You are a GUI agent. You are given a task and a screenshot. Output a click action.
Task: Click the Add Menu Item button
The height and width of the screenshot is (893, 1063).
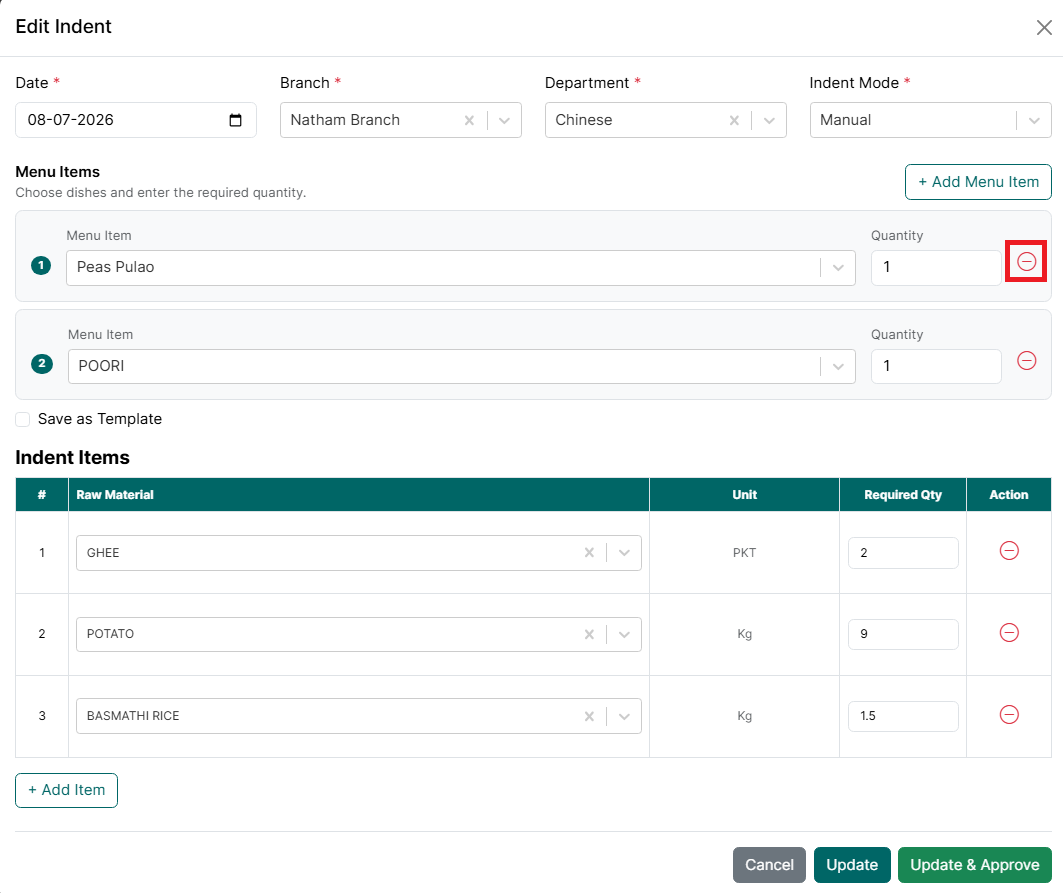978,182
